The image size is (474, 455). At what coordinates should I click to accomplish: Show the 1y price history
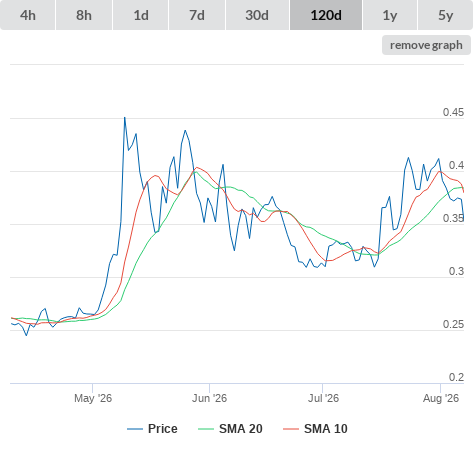coord(390,15)
